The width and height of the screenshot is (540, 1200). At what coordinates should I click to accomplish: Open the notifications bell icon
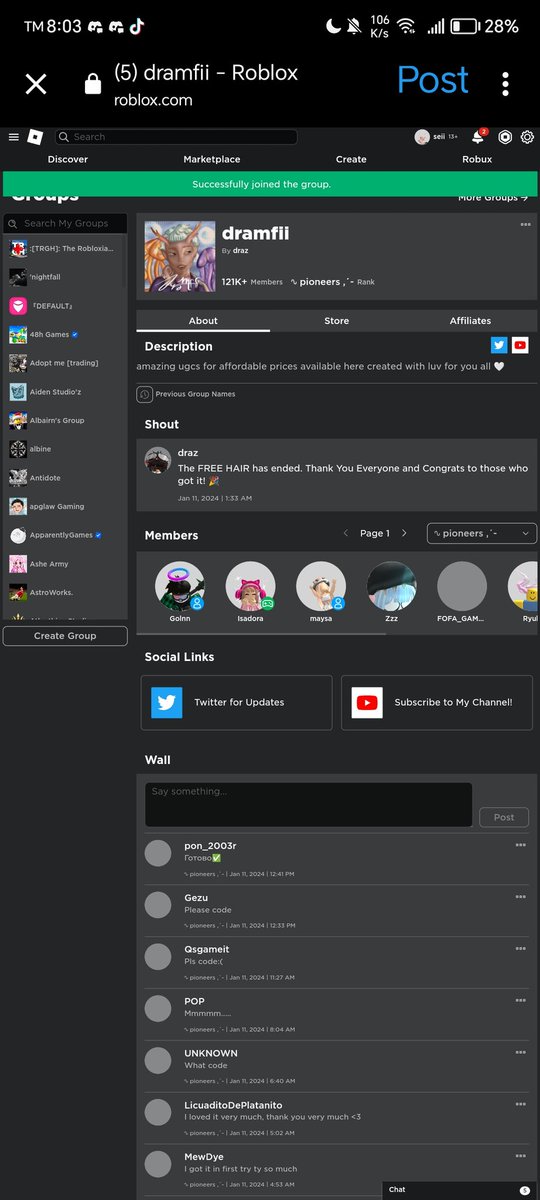tap(479, 137)
